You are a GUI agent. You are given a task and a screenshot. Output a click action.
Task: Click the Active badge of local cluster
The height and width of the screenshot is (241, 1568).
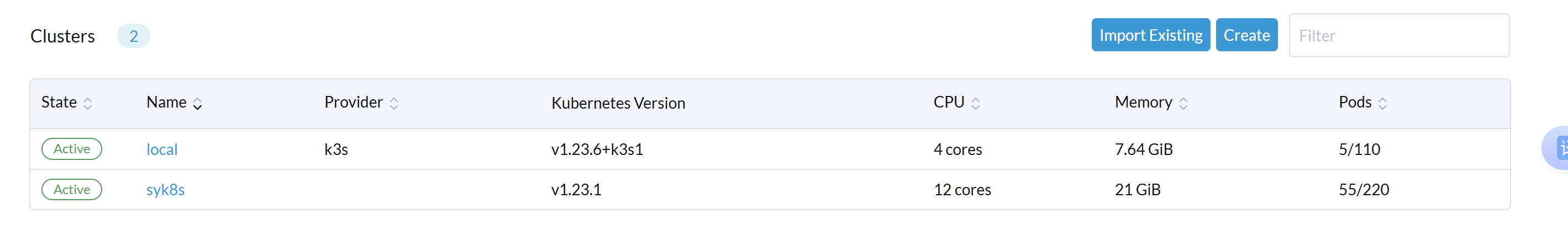[x=72, y=149]
